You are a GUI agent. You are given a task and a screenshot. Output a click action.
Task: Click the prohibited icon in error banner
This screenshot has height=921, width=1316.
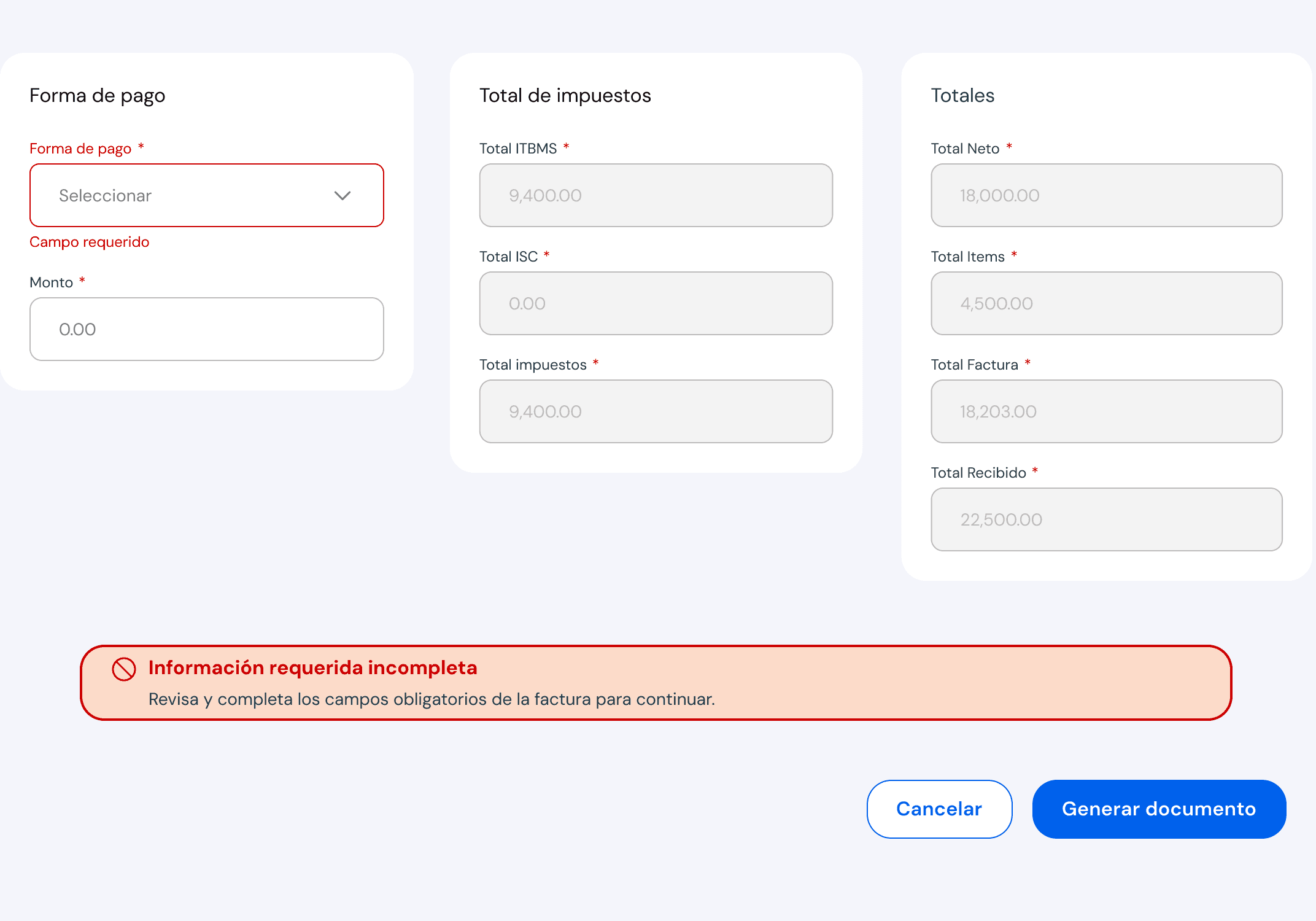[124, 669]
